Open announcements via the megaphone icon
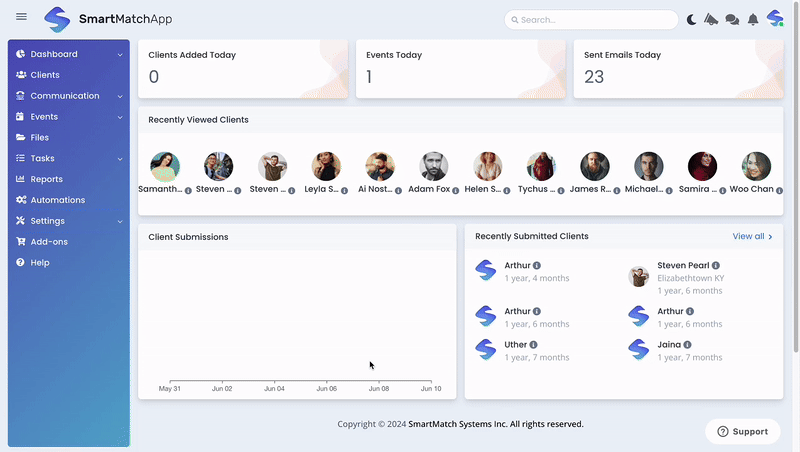800x452 pixels. pos(712,19)
